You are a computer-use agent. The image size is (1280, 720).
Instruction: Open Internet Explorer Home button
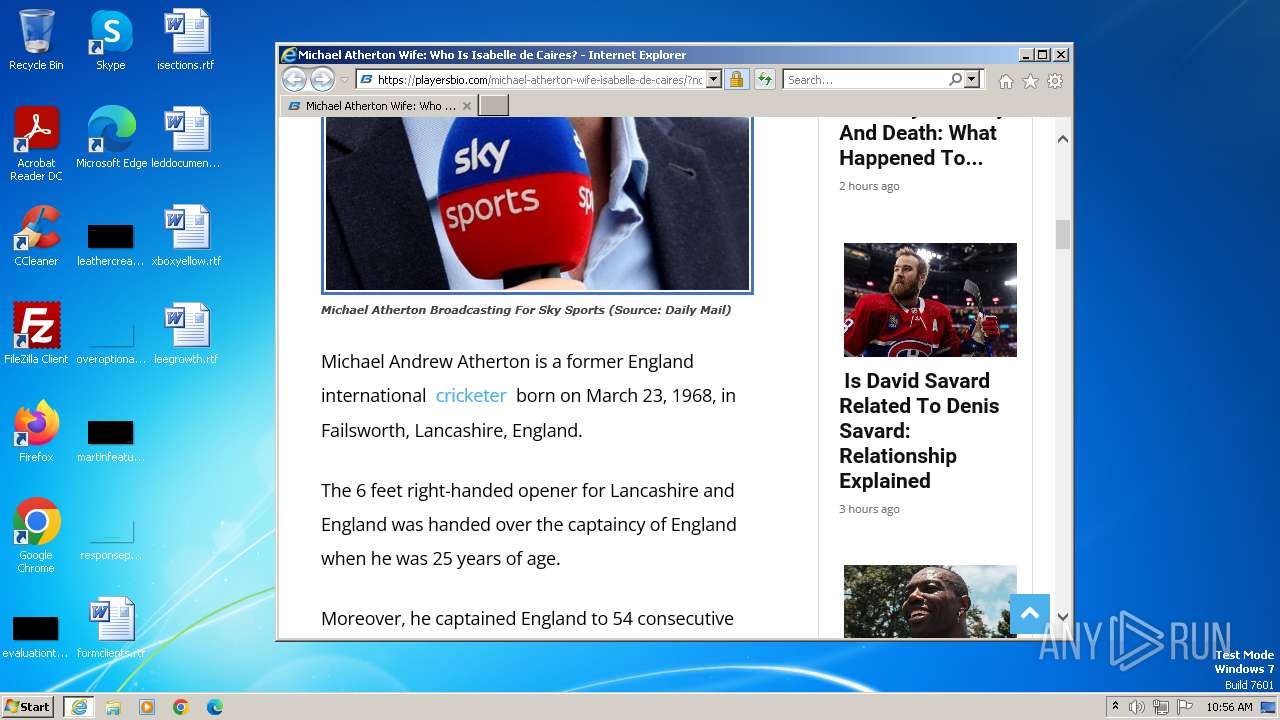(1006, 81)
